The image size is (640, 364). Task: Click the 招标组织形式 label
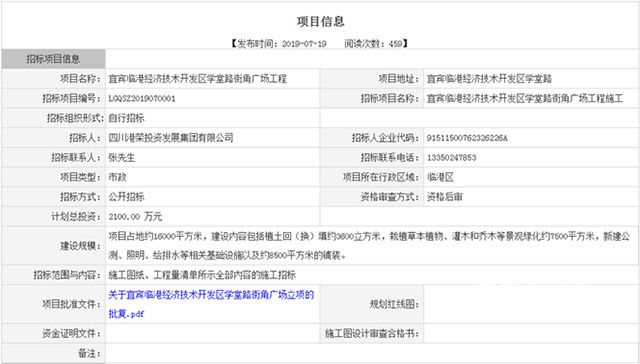(76, 118)
